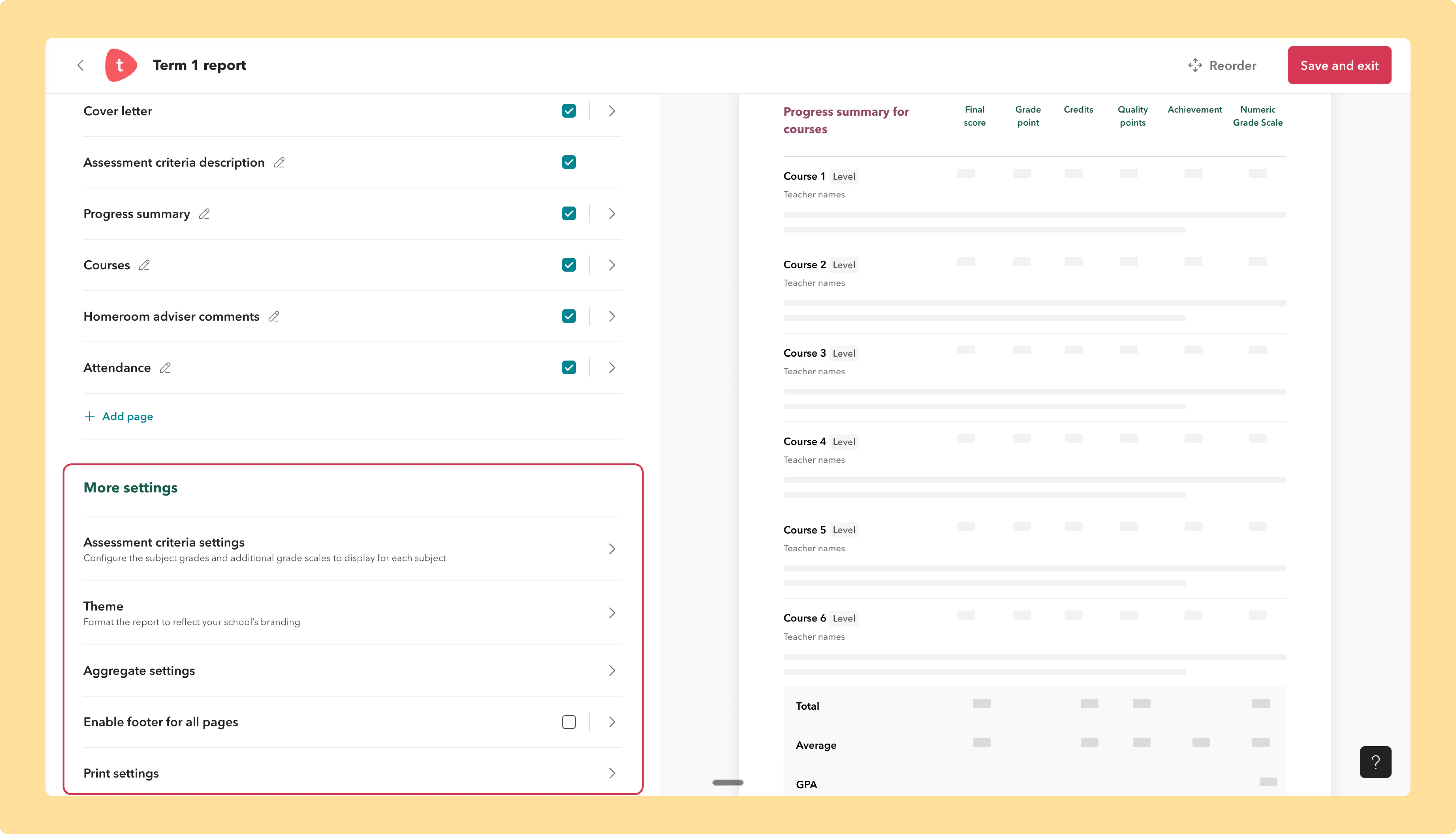The image size is (1456, 834).
Task: Click the red Toddle logo icon
Action: pyautogui.click(x=121, y=65)
